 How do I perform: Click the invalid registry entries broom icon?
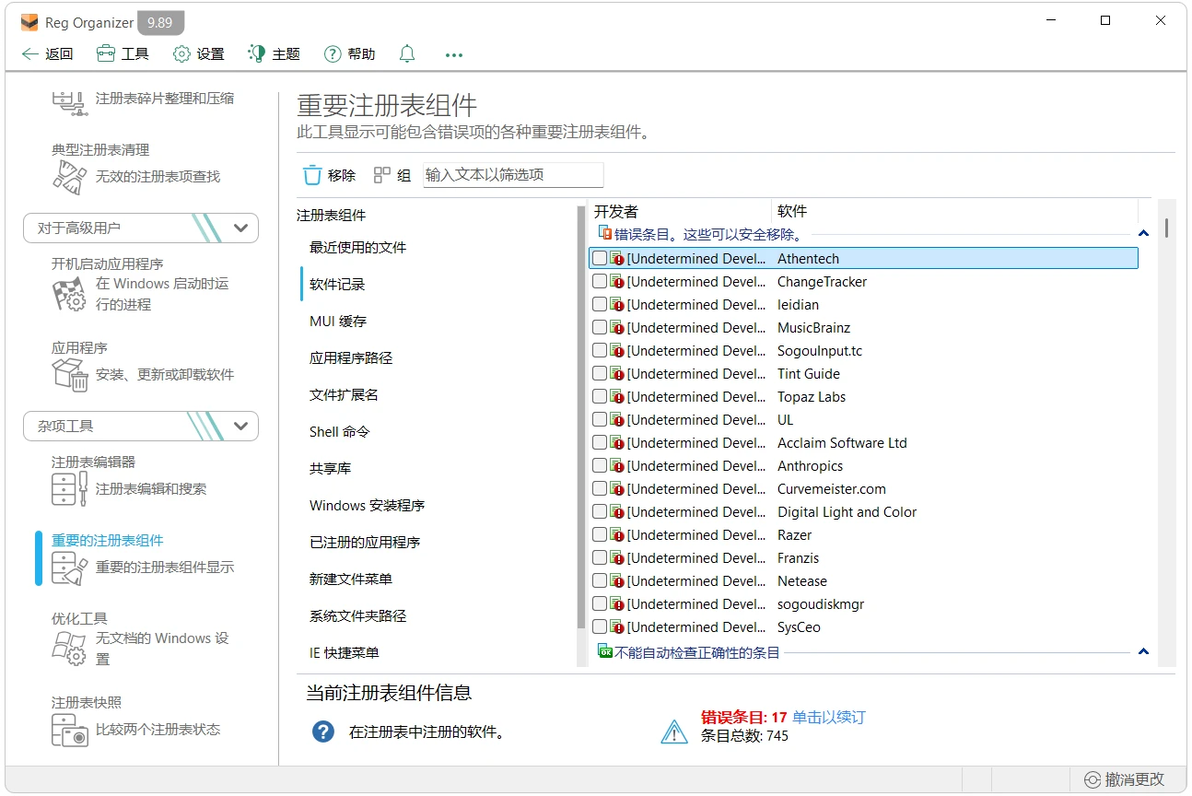coord(69,177)
